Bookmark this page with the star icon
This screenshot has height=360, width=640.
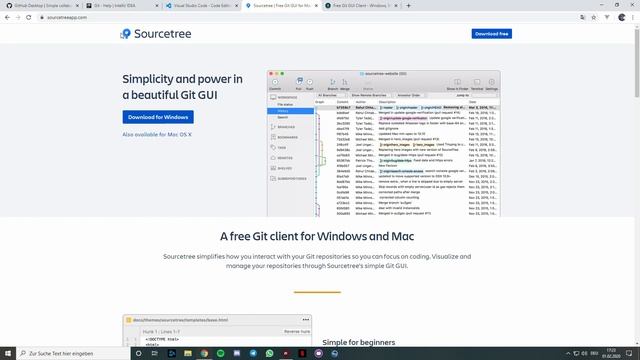[x=594, y=18]
